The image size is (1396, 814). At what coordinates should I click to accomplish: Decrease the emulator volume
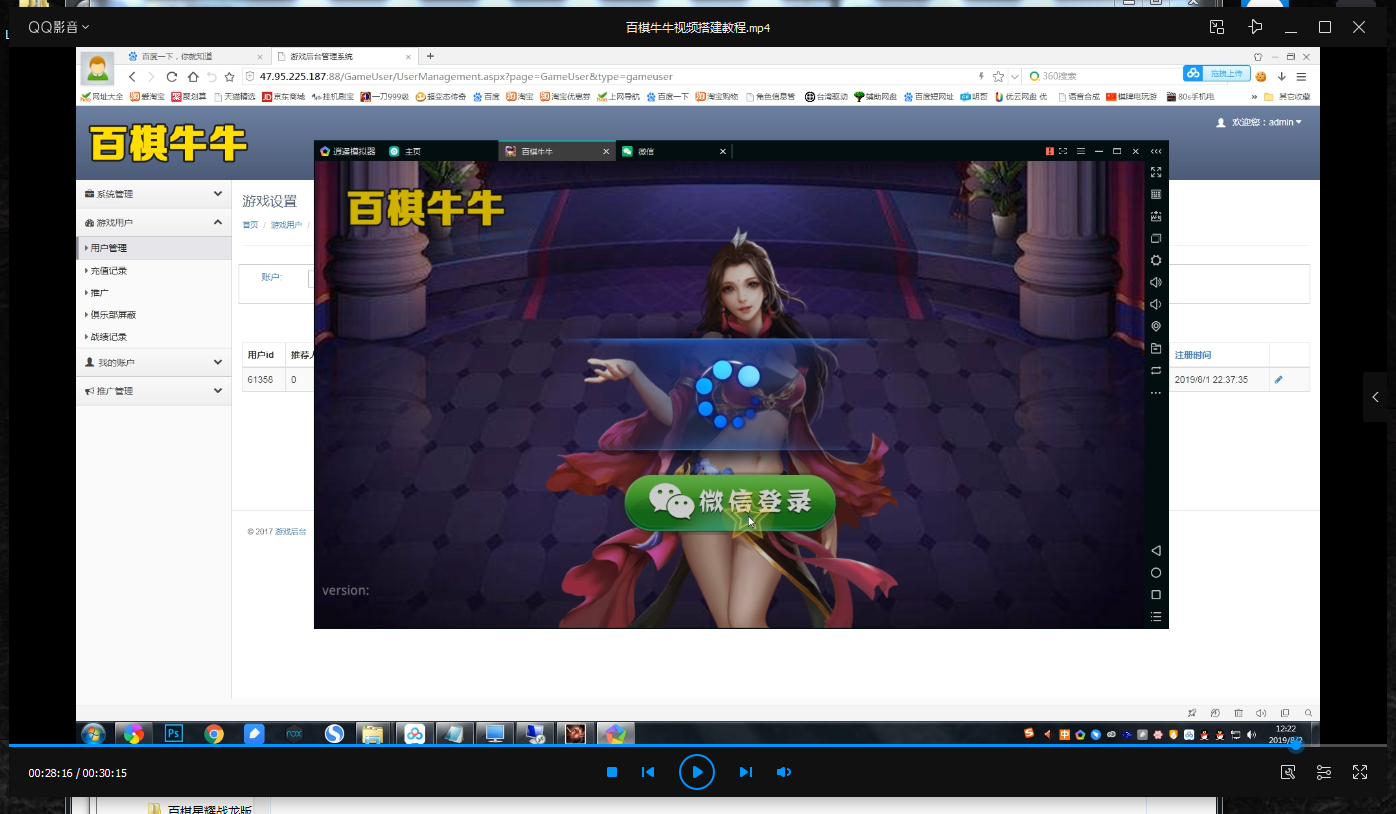1156,304
